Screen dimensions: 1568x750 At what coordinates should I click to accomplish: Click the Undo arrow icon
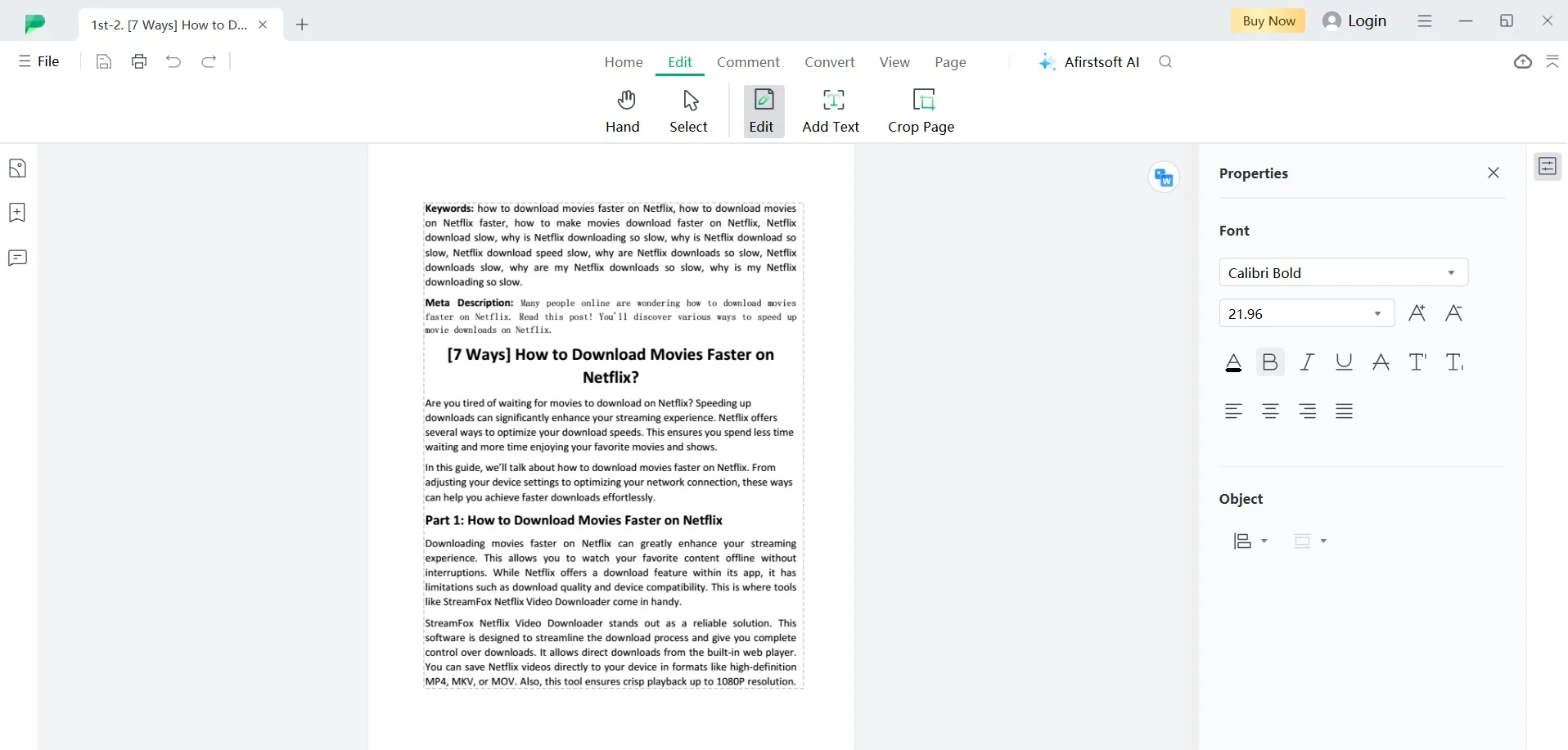(173, 61)
